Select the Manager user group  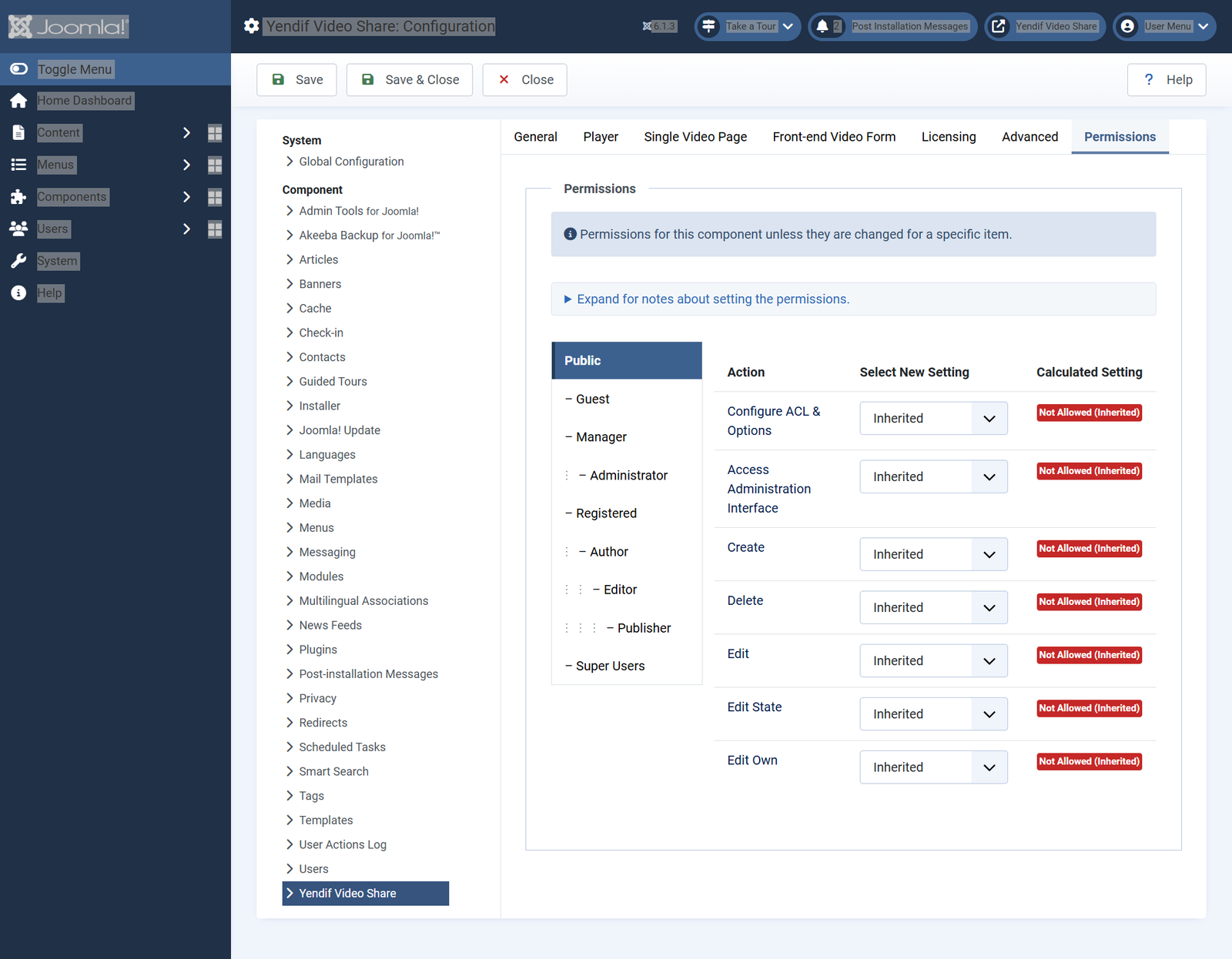627,437
